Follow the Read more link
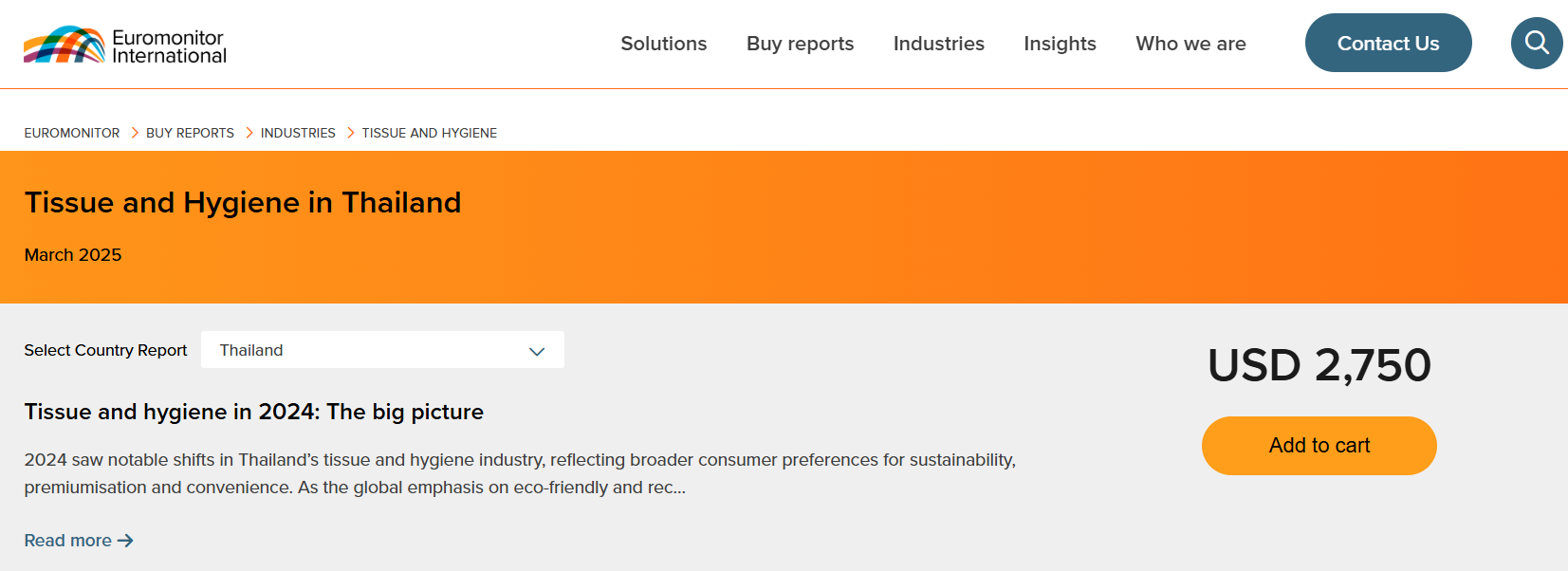 tap(68, 541)
